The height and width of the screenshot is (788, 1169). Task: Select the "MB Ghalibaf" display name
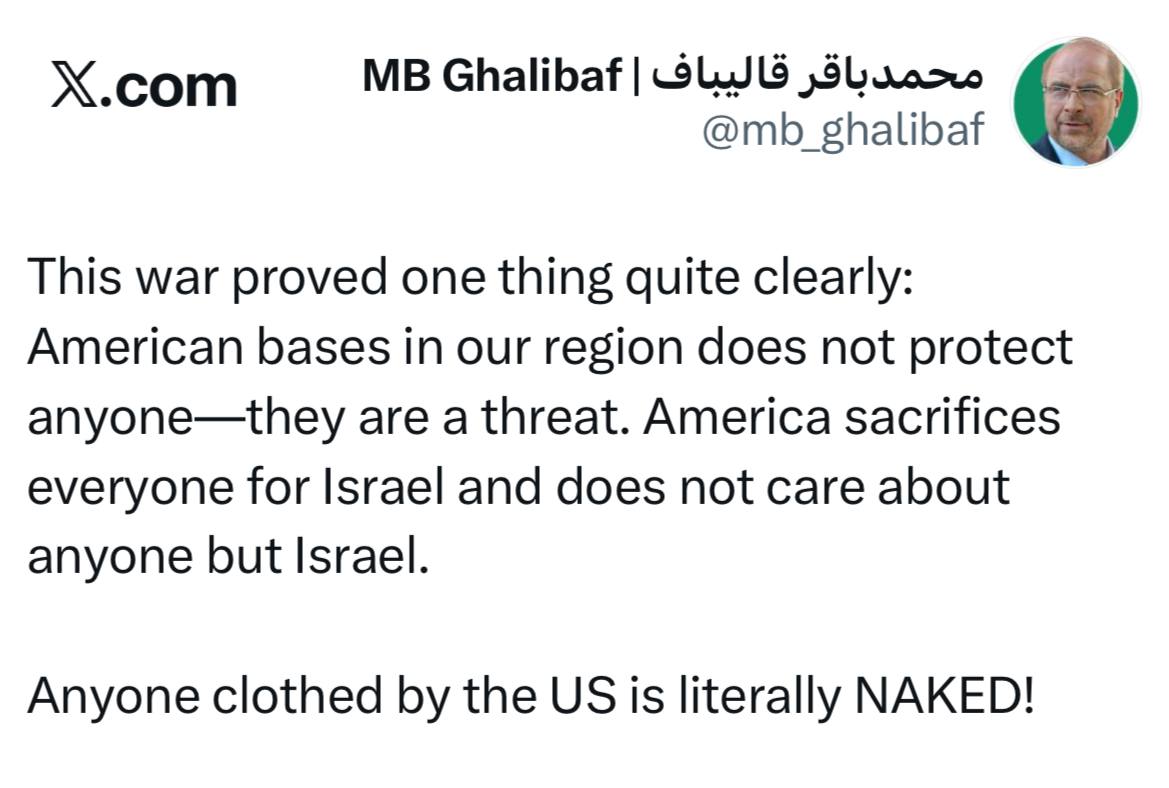tap(491, 77)
